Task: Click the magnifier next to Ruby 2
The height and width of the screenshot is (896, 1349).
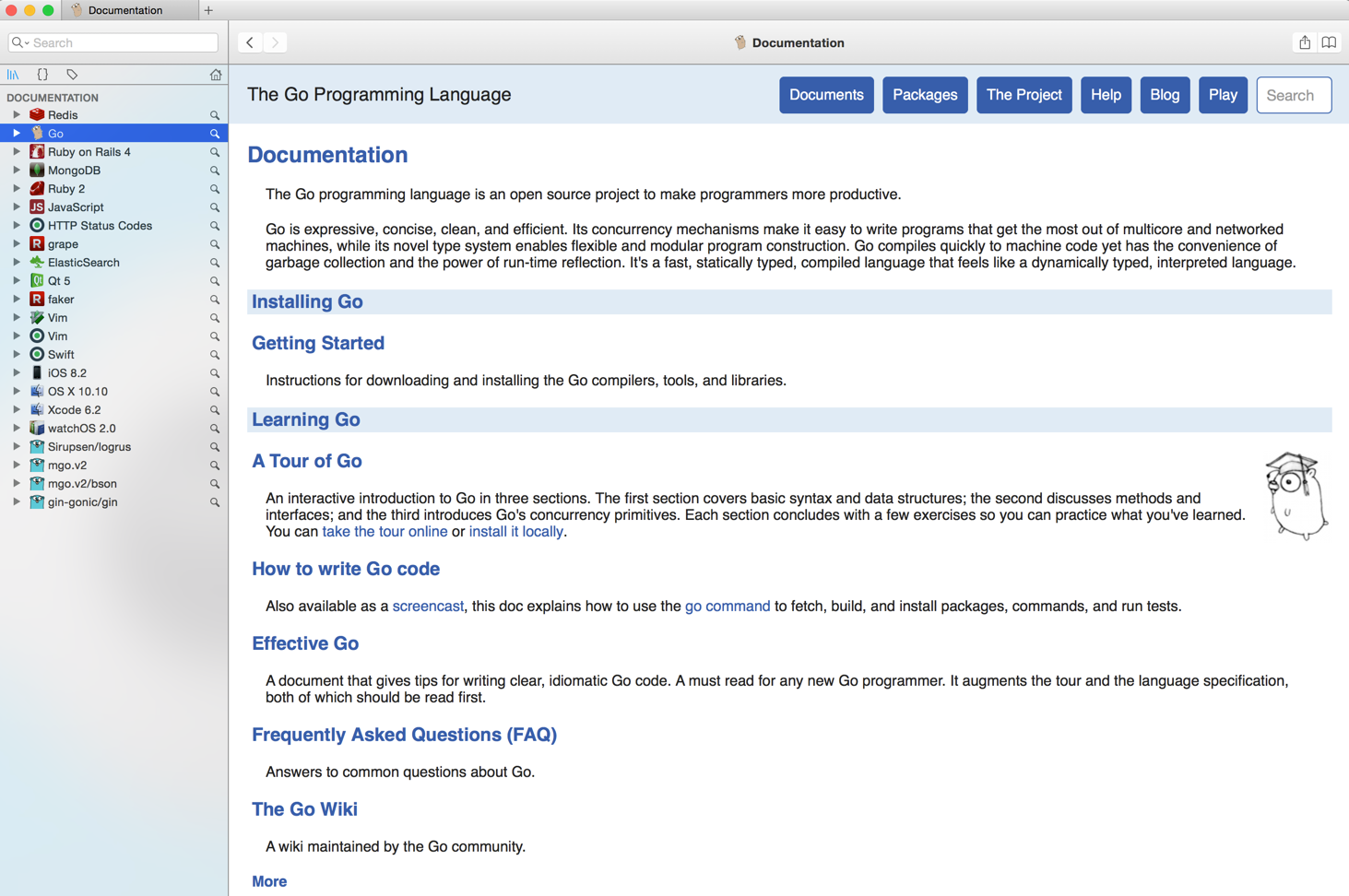Action: [215, 189]
